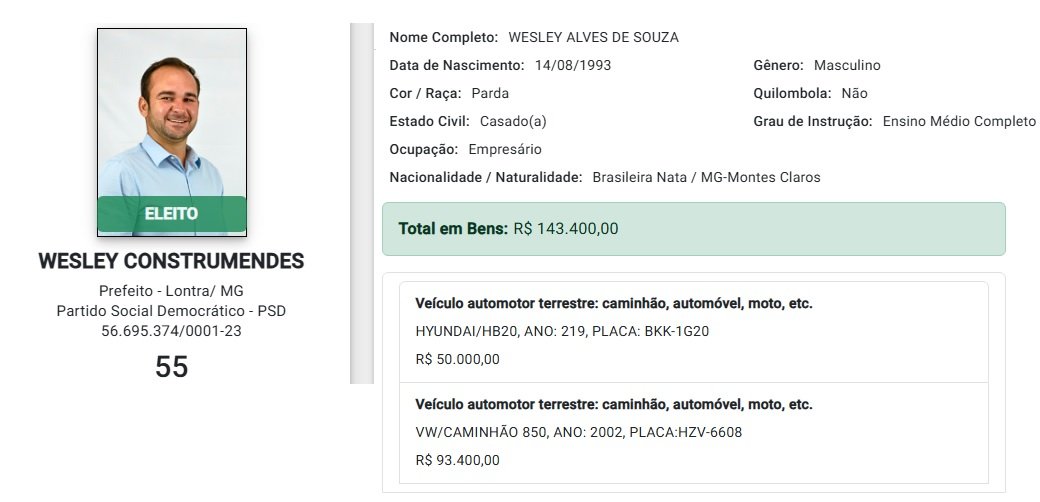Click the R$ 93.400,00 asset value
1040x502 pixels.
click(457, 461)
